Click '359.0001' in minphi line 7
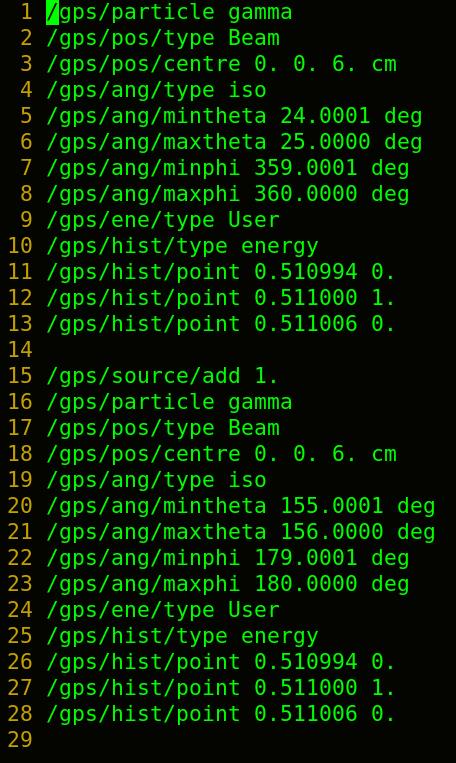Image resolution: width=456 pixels, height=763 pixels. [x=306, y=168]
